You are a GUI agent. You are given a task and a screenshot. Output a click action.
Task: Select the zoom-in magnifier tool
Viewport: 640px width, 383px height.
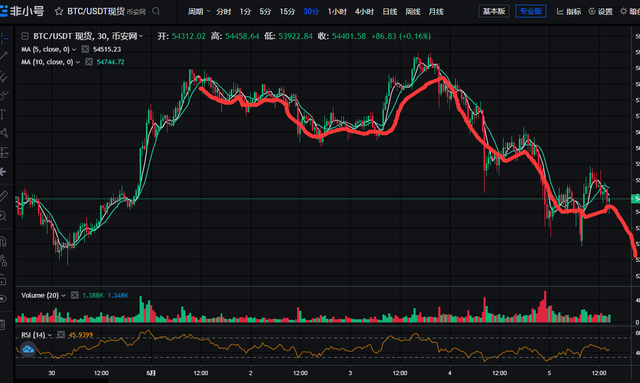click(x=3, y=216)
